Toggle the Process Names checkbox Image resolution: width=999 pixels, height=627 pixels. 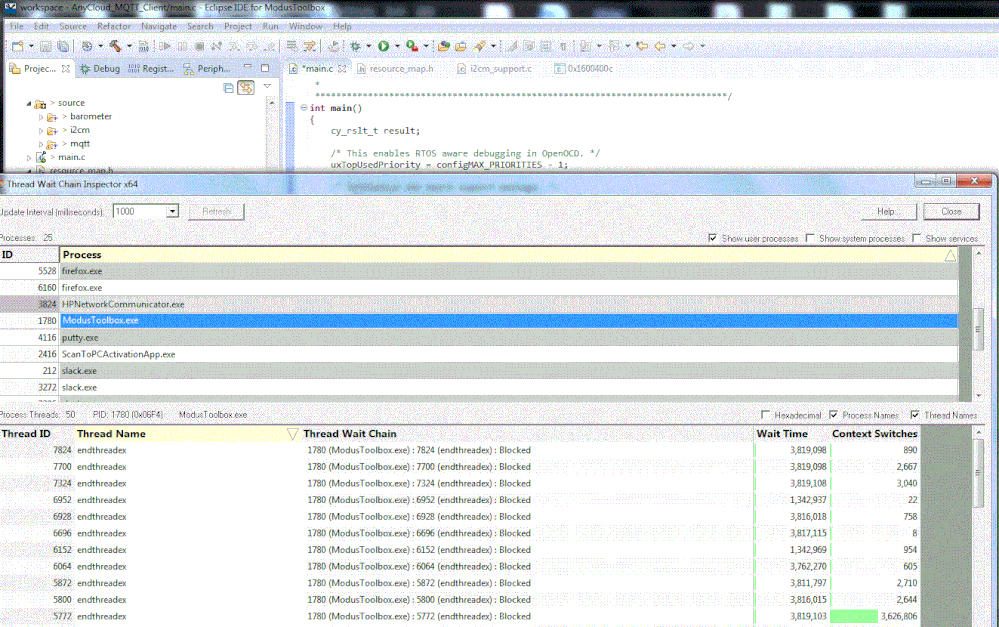(833, 415)
